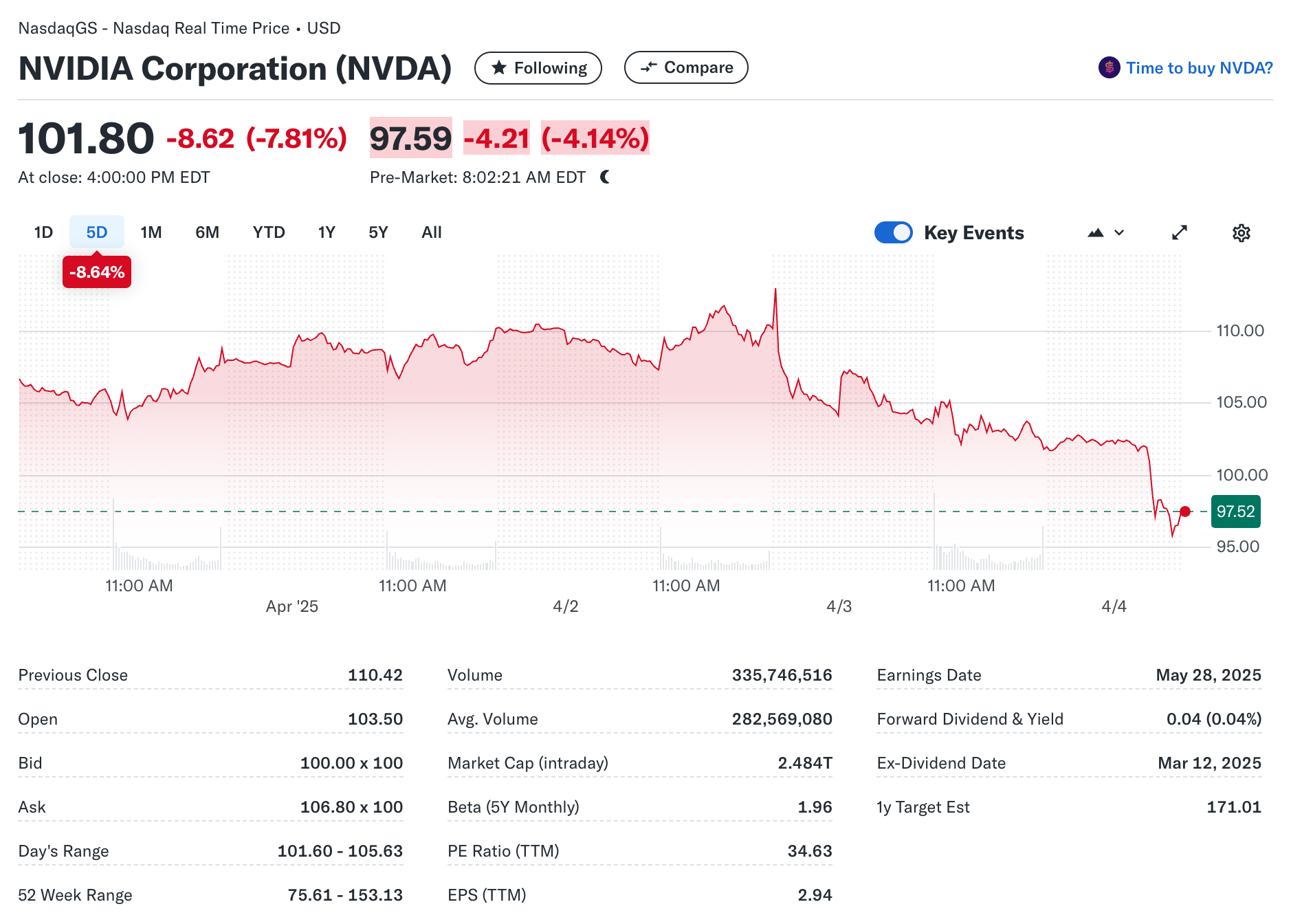Click the NVIDIA Corporation (NVDA) heading
Image resolution: width=1291 pixels, height=924 pixels.
coord(235,69)
